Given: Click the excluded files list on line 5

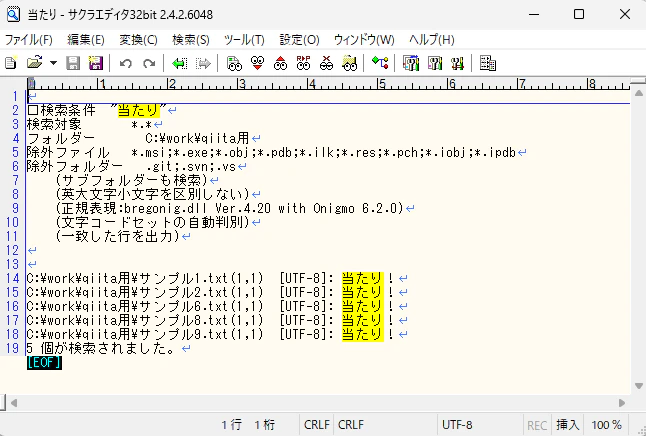Looking at the screenshot, I should pos(323,152).
